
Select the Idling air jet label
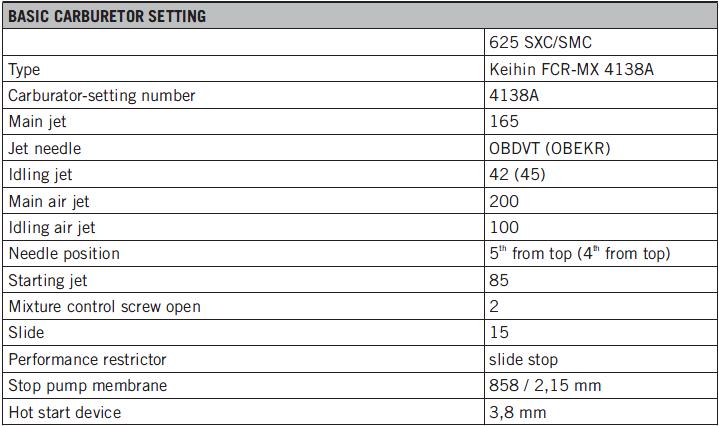pyautogui.click(x=52, y=227)
